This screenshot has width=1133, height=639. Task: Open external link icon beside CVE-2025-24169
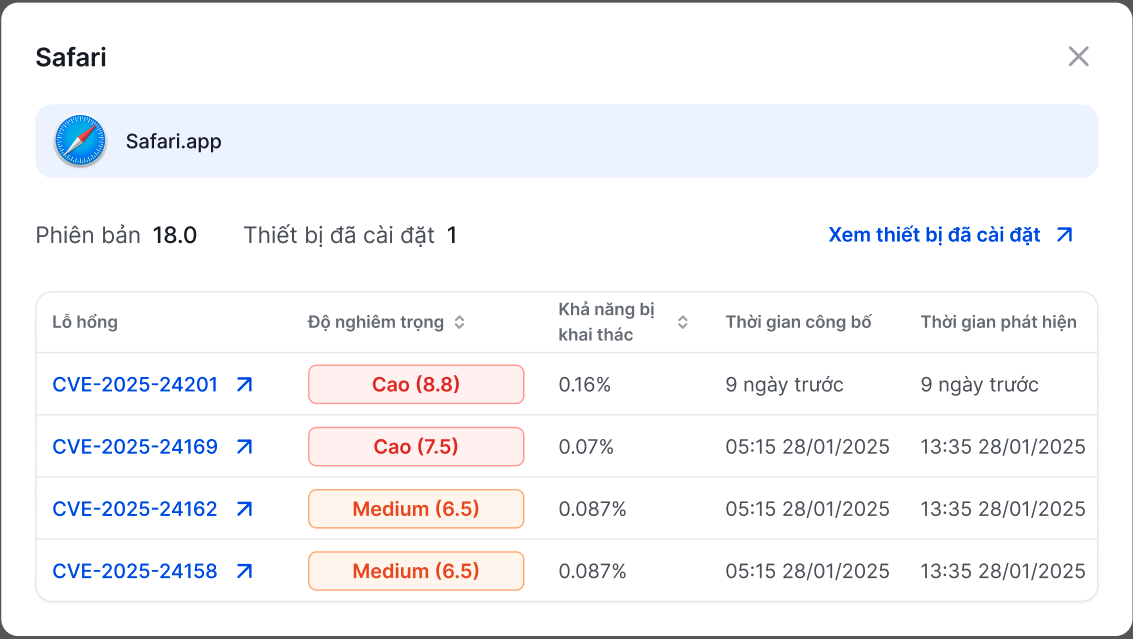coord(244,447)
